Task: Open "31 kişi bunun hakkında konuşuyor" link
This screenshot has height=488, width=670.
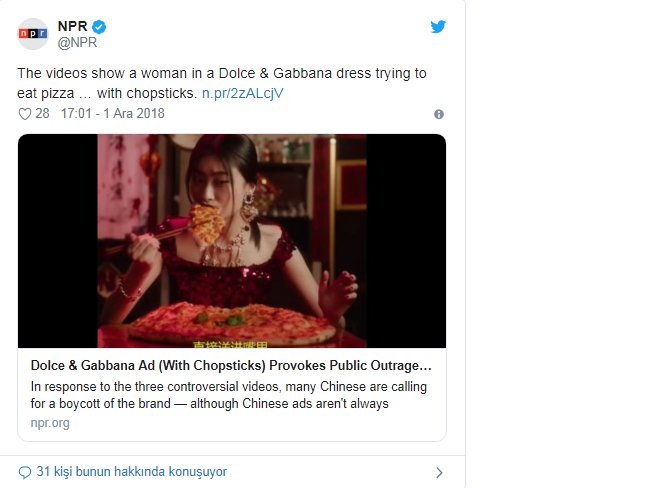Action: [131, 472]
